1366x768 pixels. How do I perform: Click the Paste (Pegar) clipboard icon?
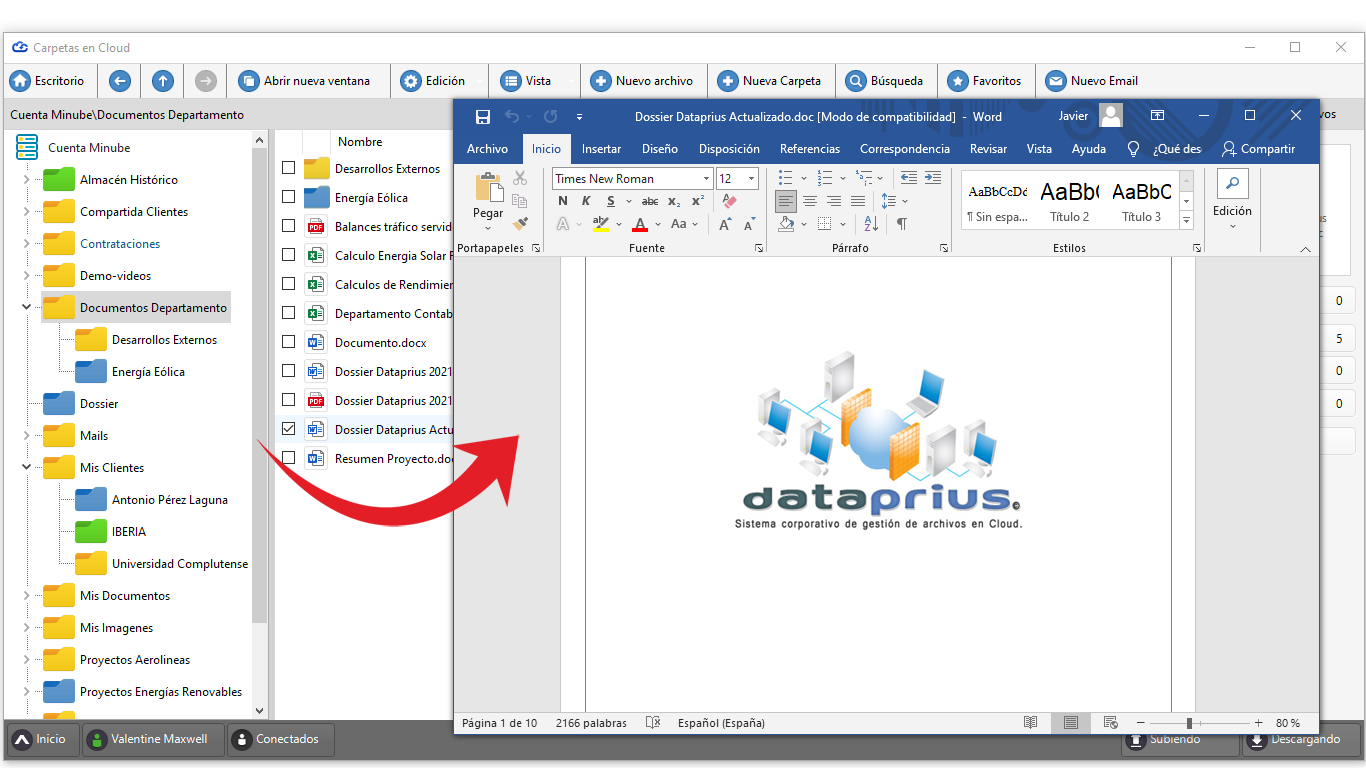[x=488, y=187]
